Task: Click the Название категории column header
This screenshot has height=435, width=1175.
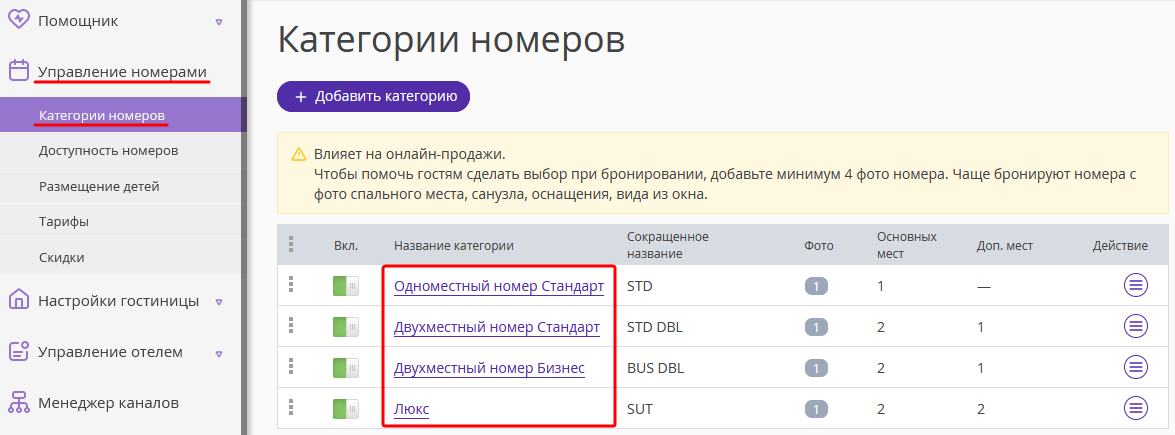Action: click(454, 245)
